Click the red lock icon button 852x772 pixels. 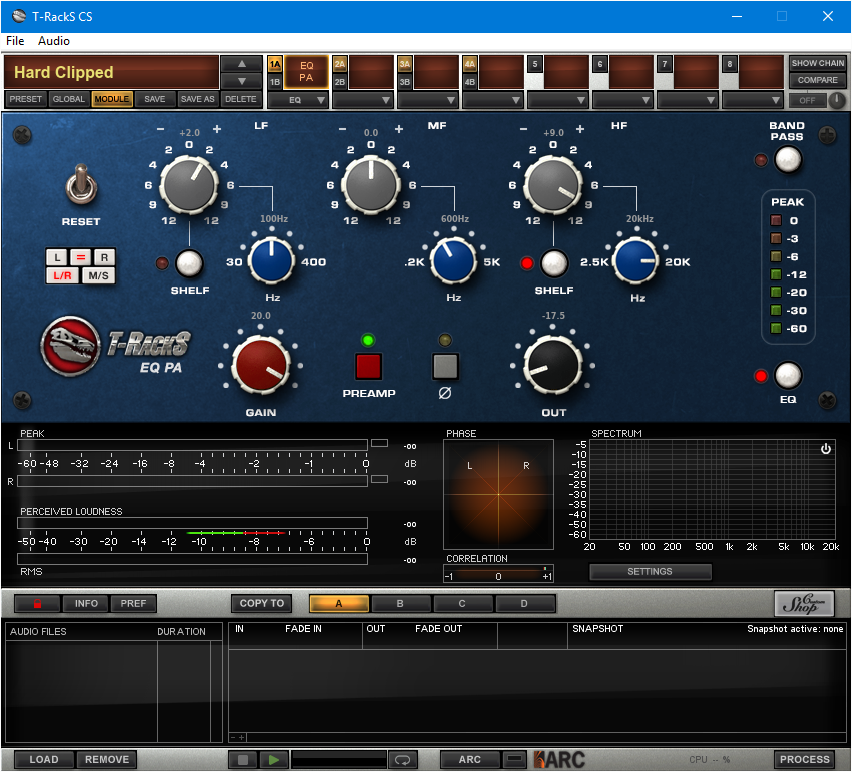point(37,604)
